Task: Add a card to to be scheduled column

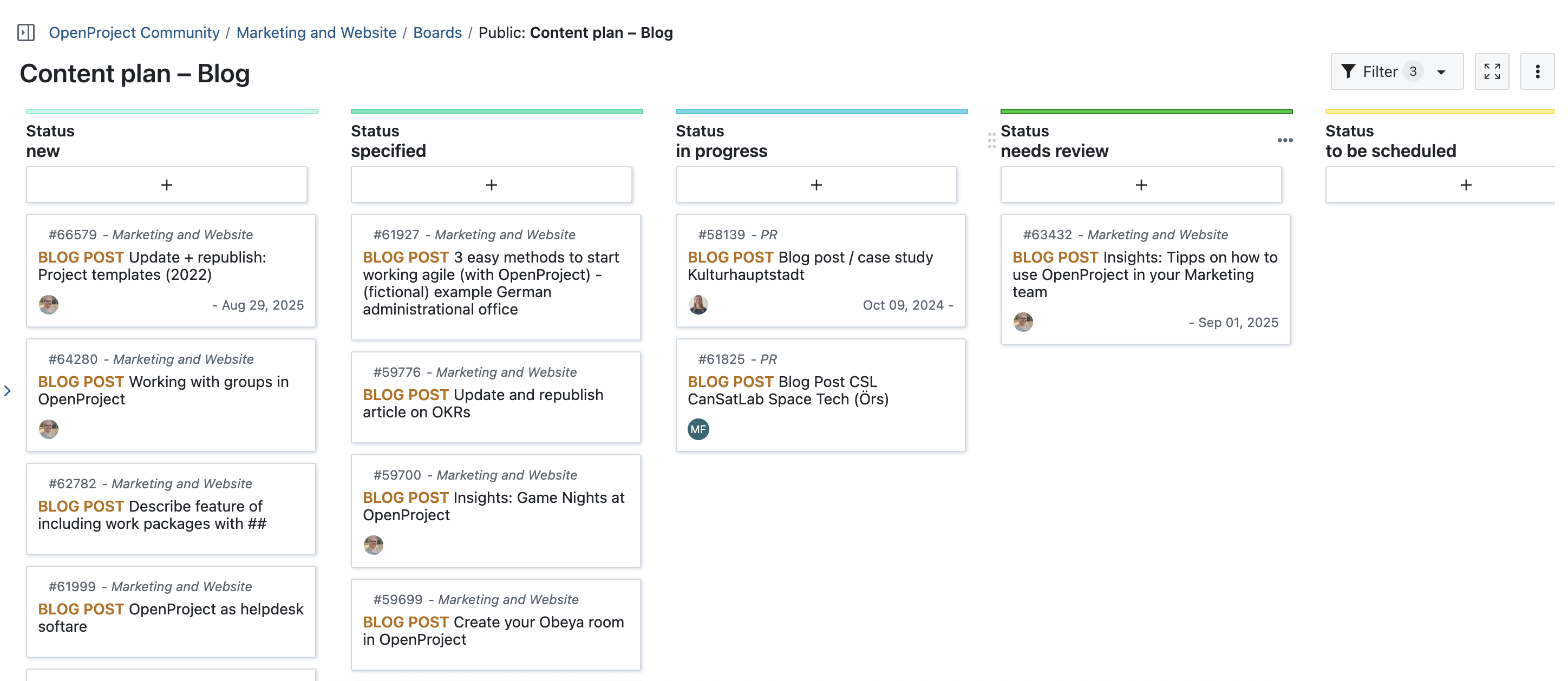Action: [1465, 185]
